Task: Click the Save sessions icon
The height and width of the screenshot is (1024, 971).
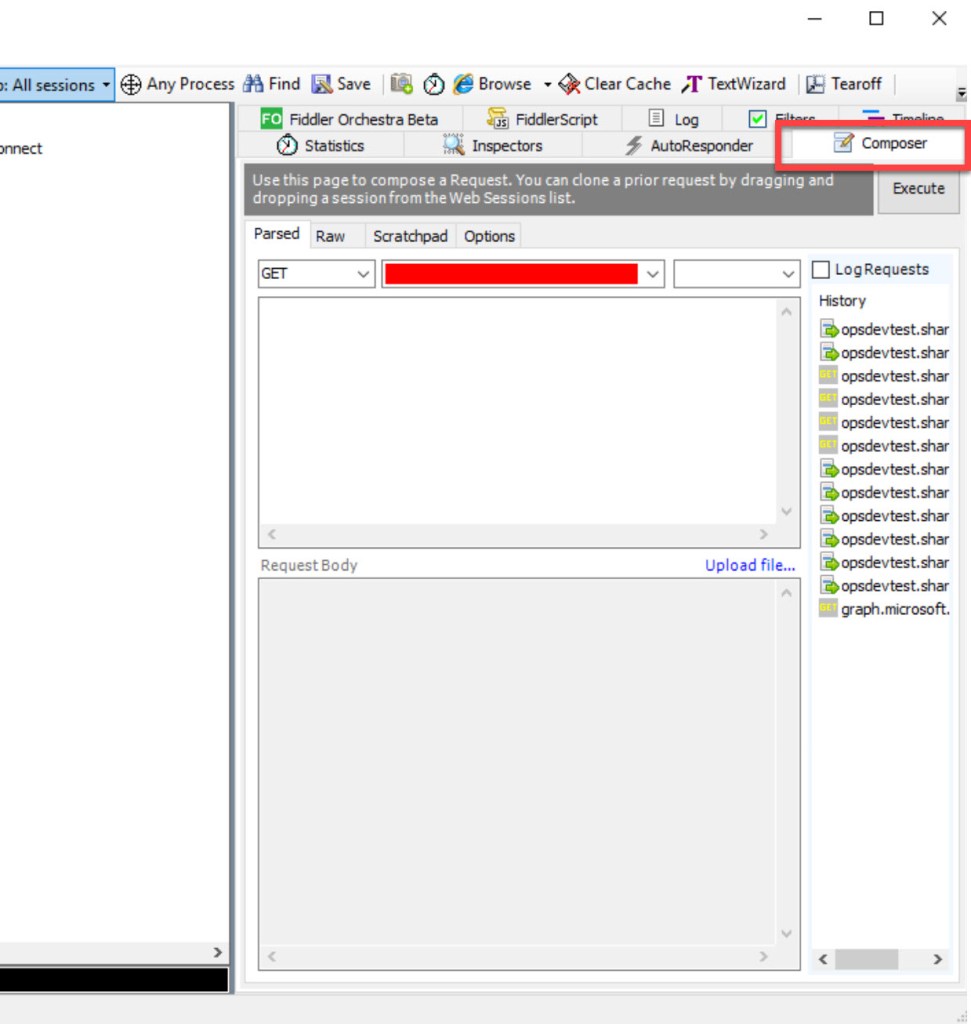Action: pos(322,85)
